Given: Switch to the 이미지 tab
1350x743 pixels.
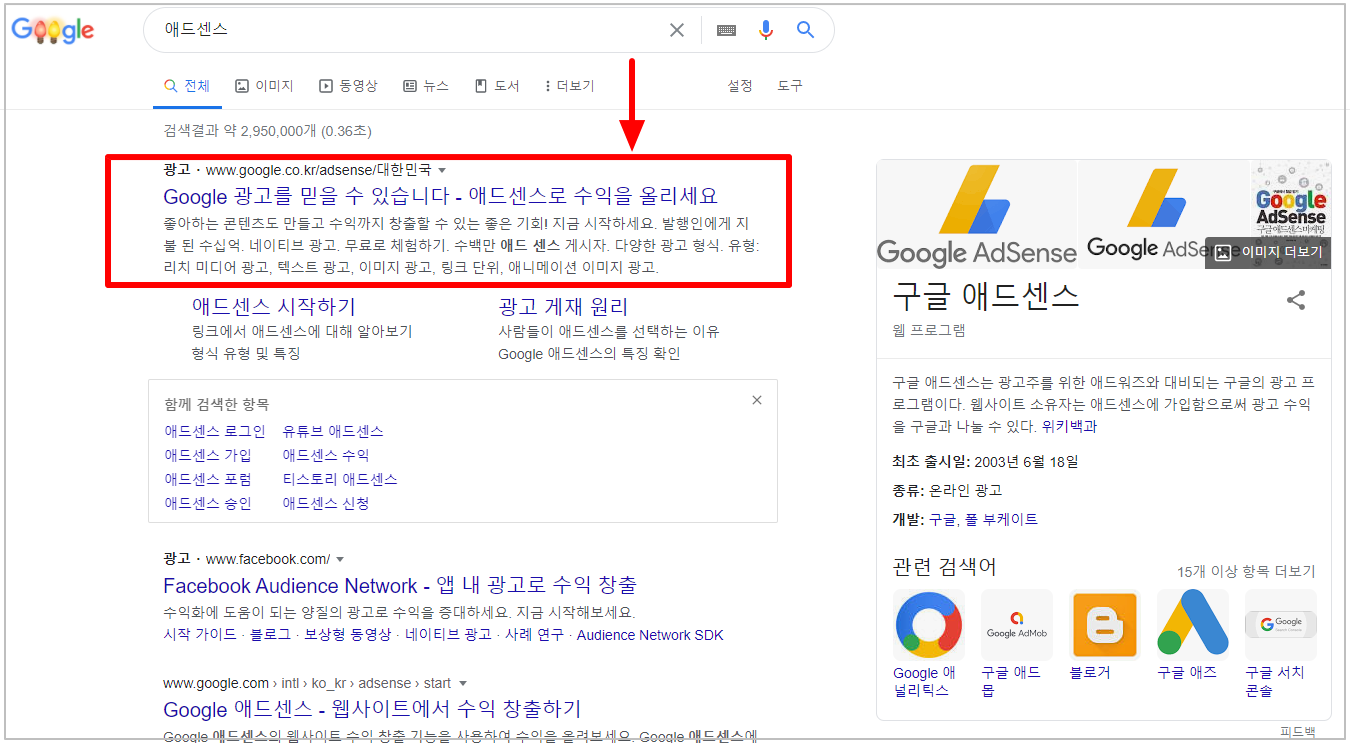Looking at the screenshot, I should (264, 86).
